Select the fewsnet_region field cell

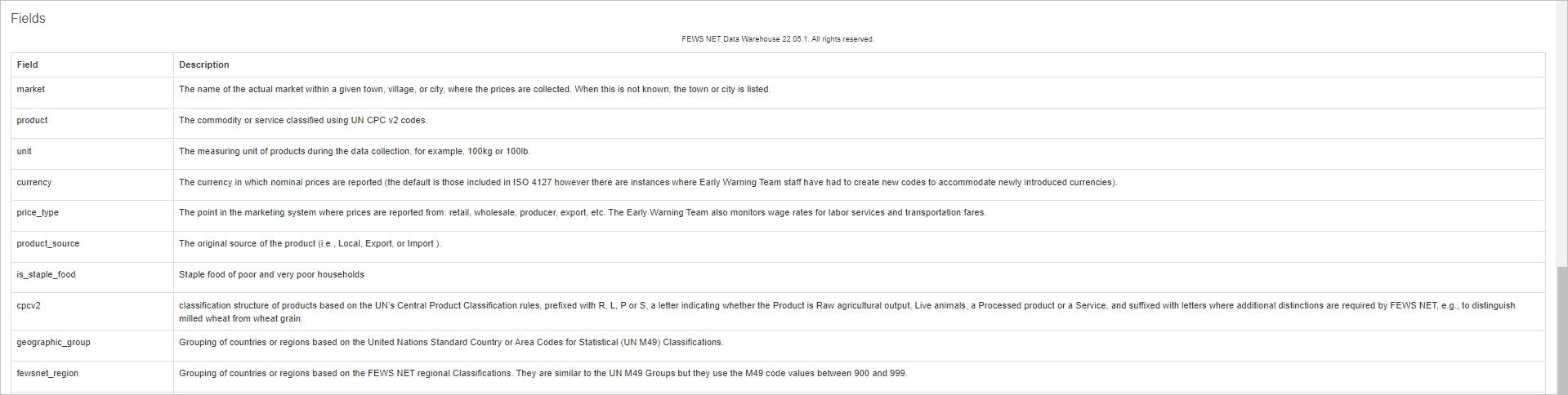48,373
